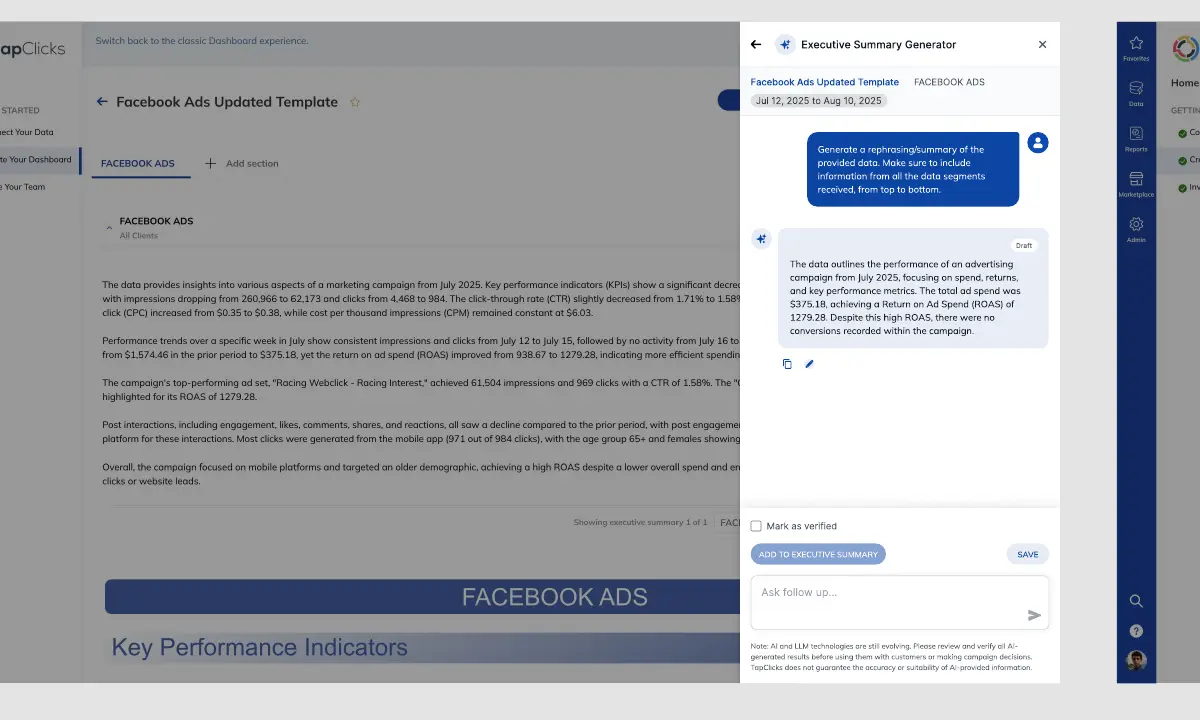
Task: Click the SAVE button
Action: (1027, 554)
